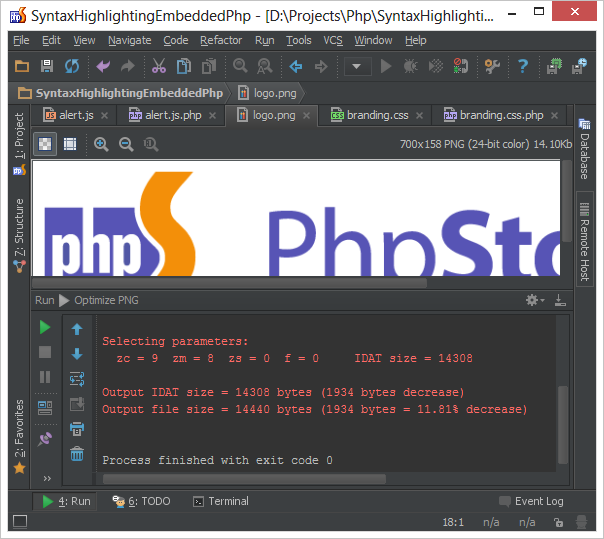Viewport: 604px width, 539px height.
Task: Stop the process with the square icon
Action: point(45,352)
